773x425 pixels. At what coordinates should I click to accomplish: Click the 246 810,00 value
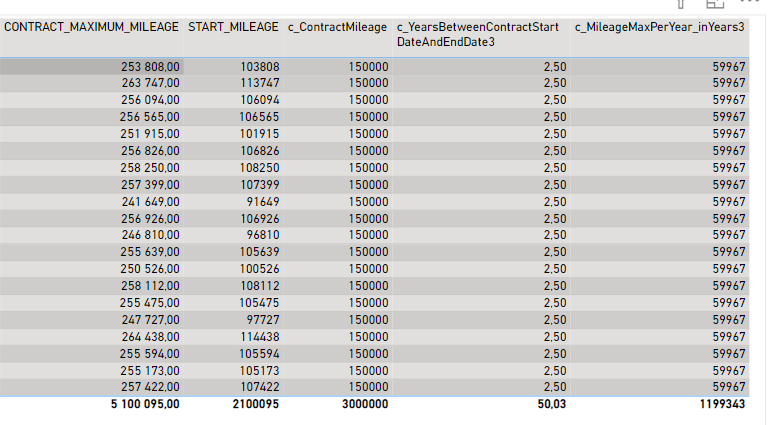pyautogui.click(x=150, y=235)
